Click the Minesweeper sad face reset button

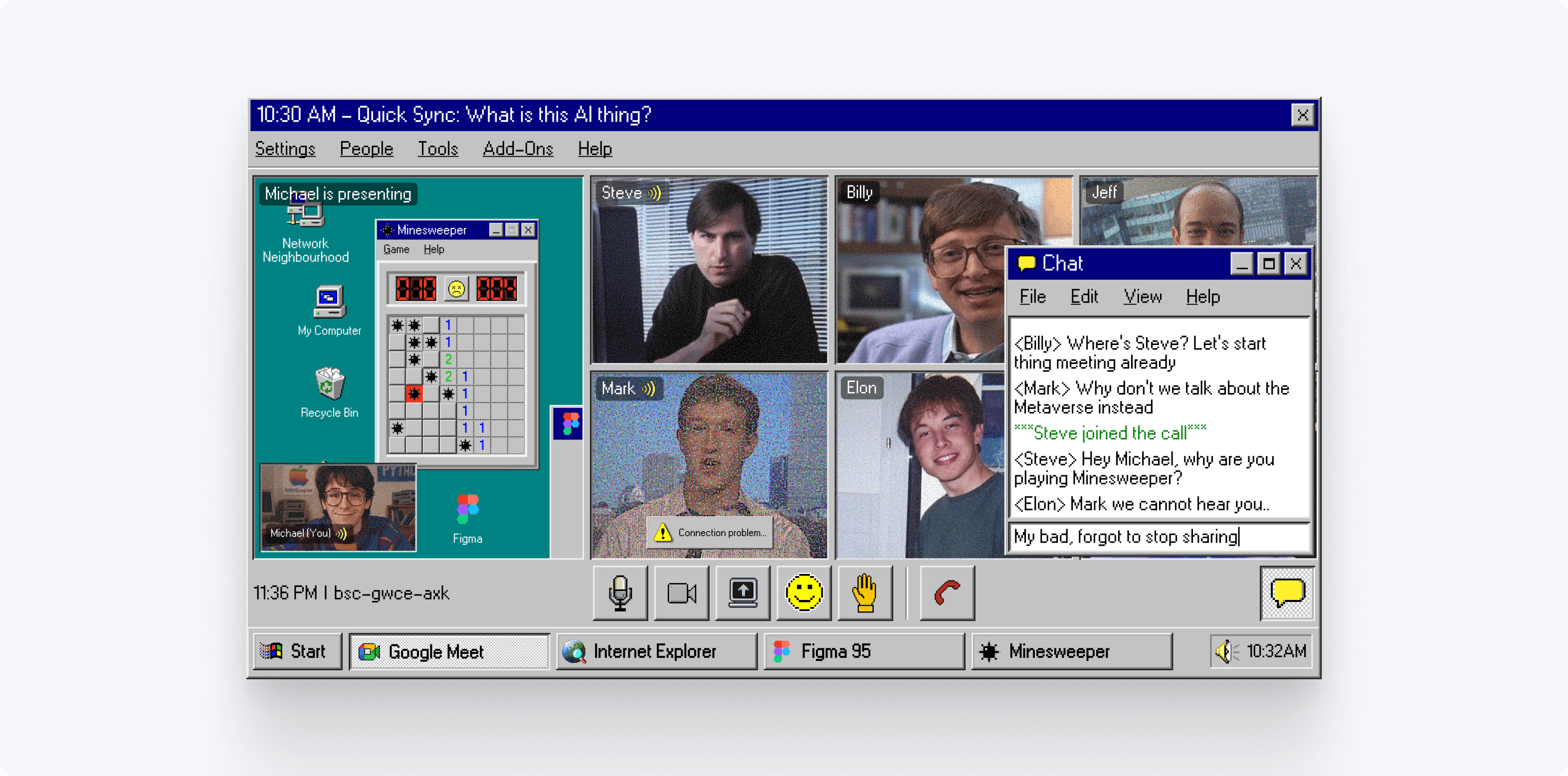[456, 288]
